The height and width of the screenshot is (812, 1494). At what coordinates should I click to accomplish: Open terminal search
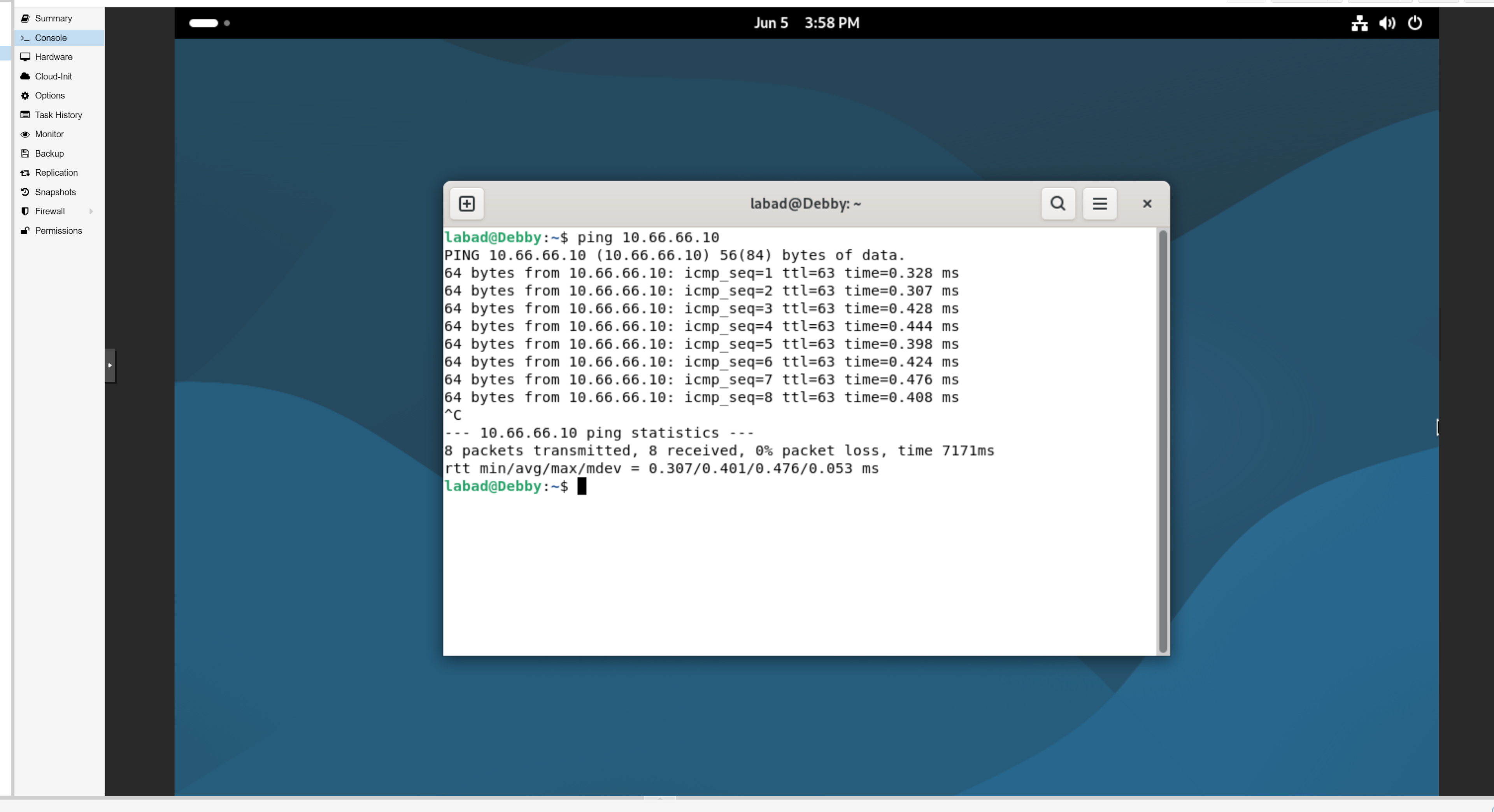point(1058,203)
